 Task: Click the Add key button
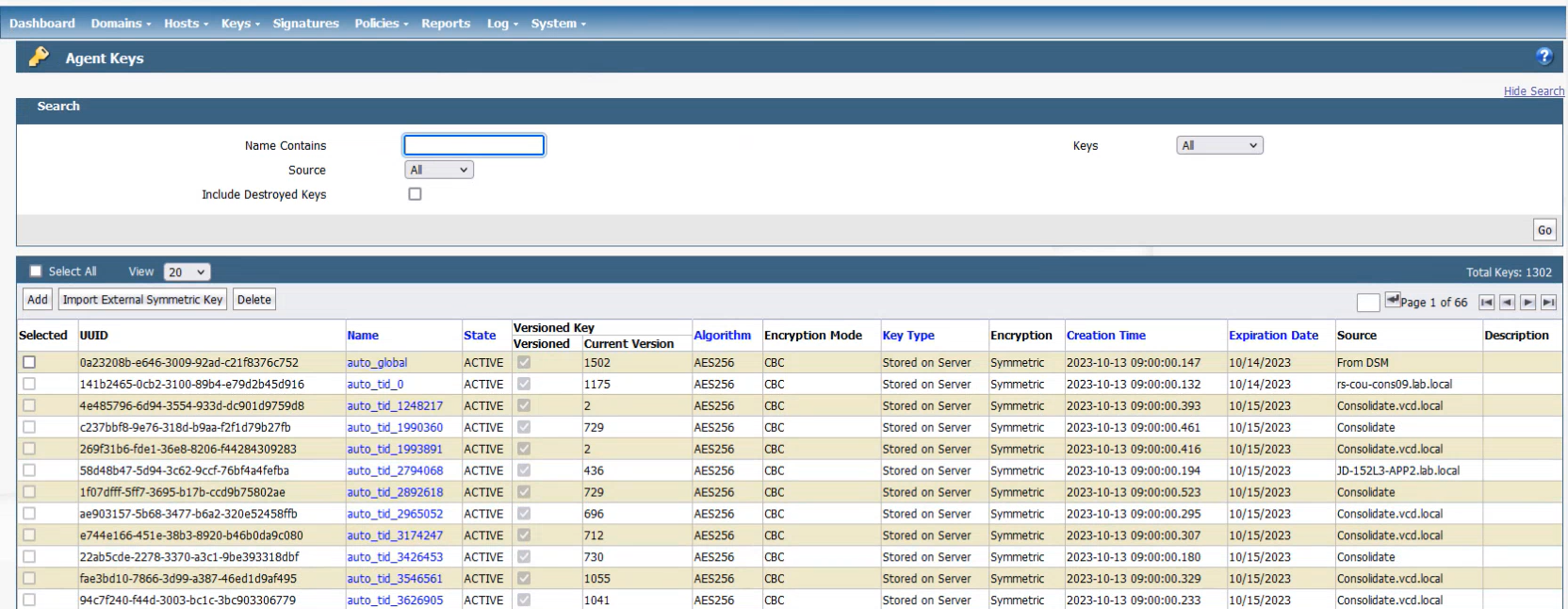point(38,300)
